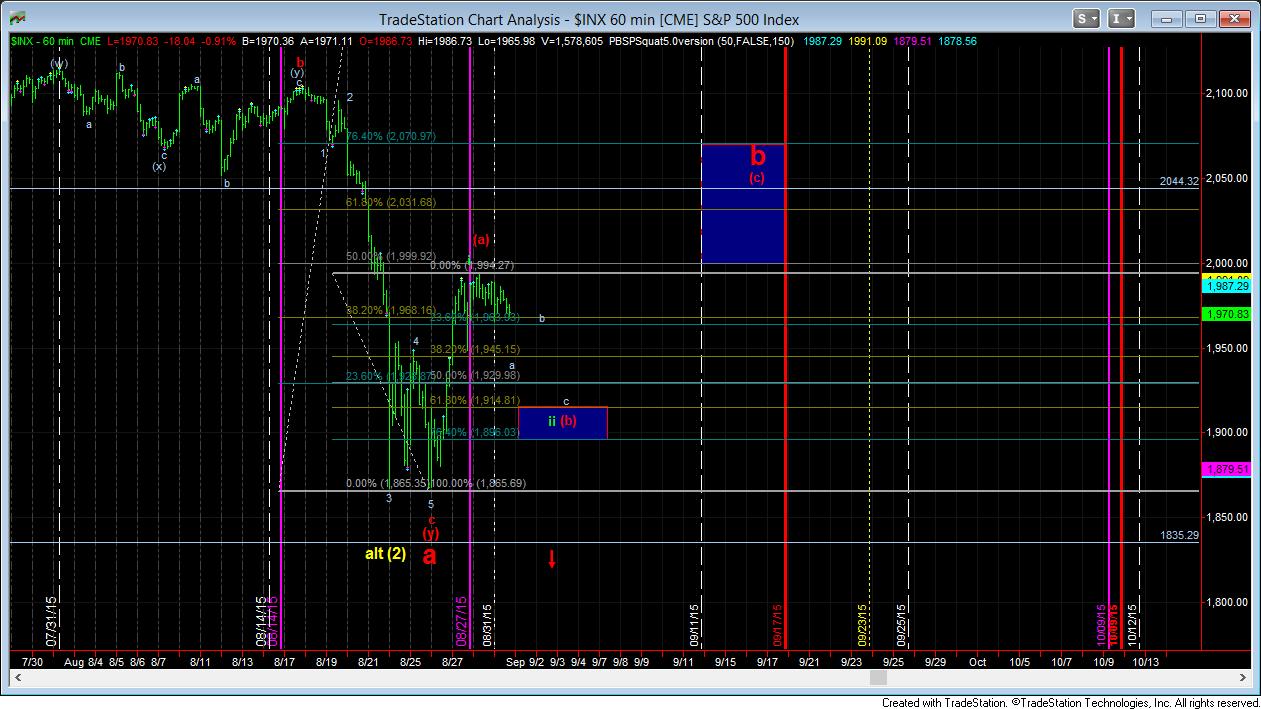Image resolution: width=1261 pixels, height=709 pixels.
Task: Close the Chart Analysis window
Action: pyautogui.click(x=1235, y=18)
